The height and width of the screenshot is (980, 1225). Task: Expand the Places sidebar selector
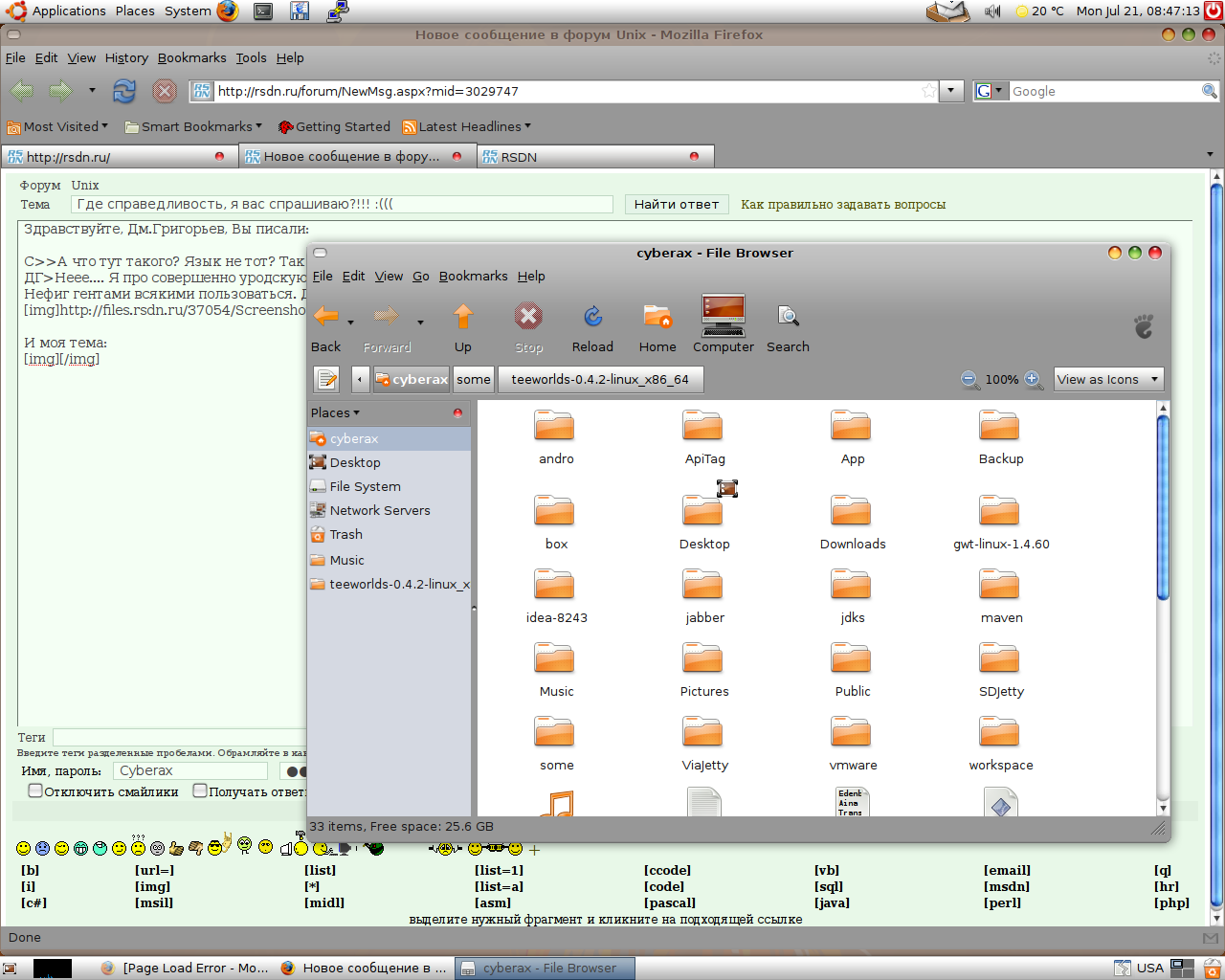click(x=335, y=413)
